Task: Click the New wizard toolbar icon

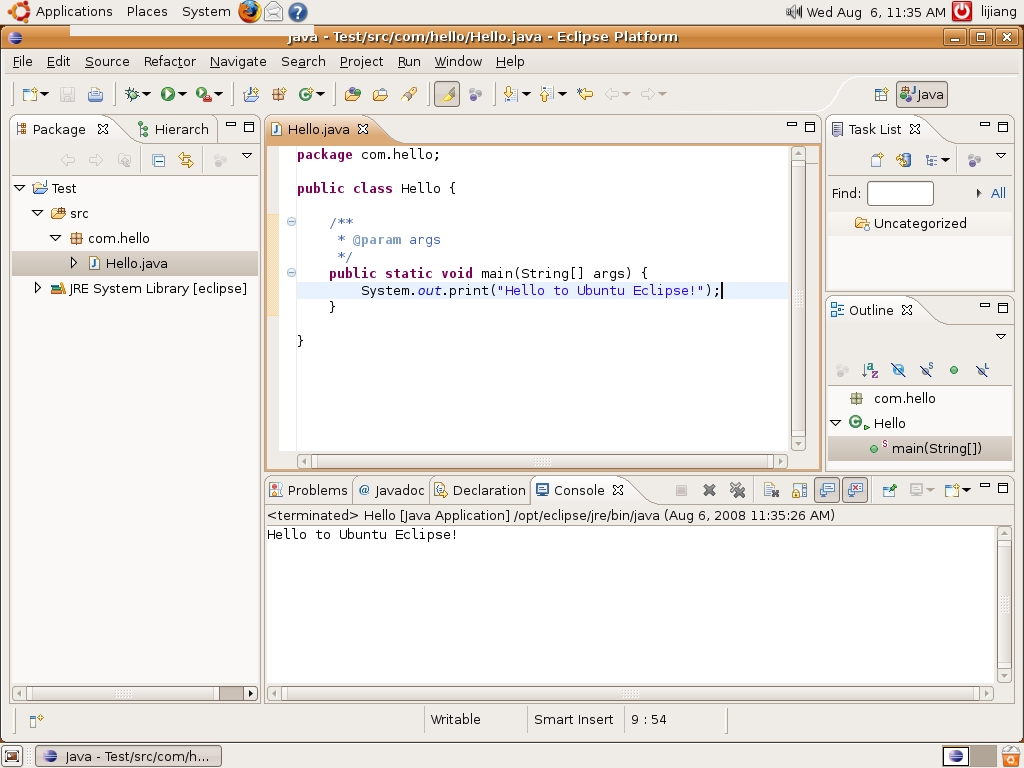Action: click(30, 95)
